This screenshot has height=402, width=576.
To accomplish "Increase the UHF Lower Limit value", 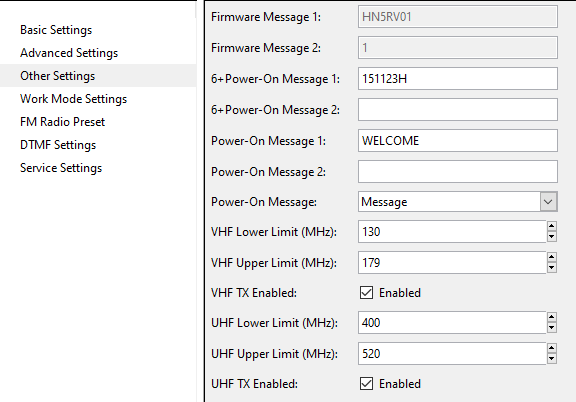I will pos(551,317).
